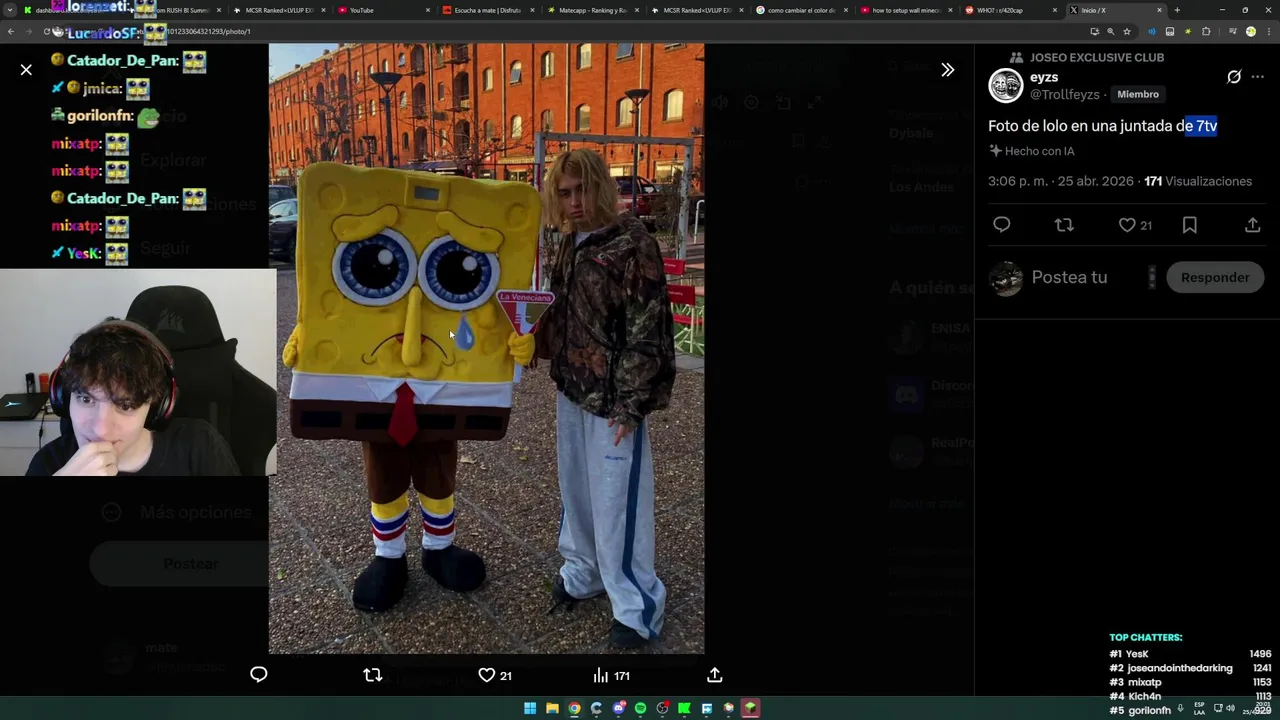The image size is (1280, 720).
Task: Open the Kick app on the taskbar
Action: coord(685,708)
